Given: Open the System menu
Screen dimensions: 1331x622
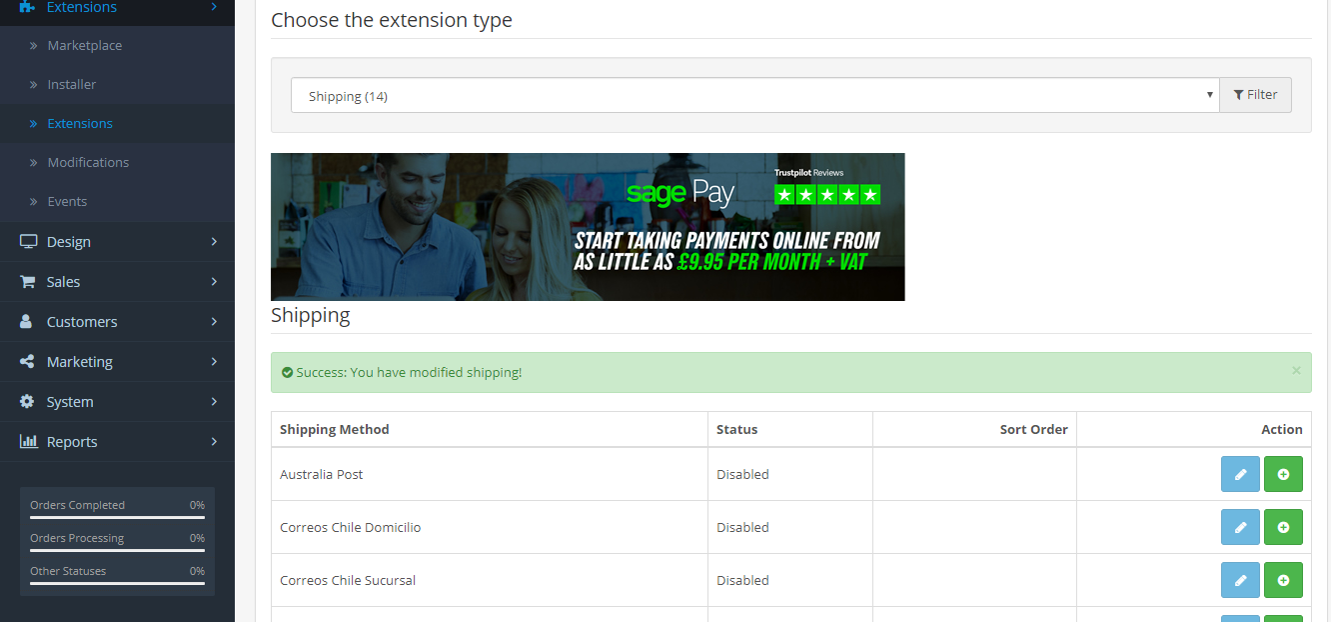Looking at the screenshot, I should click(117, 402).
